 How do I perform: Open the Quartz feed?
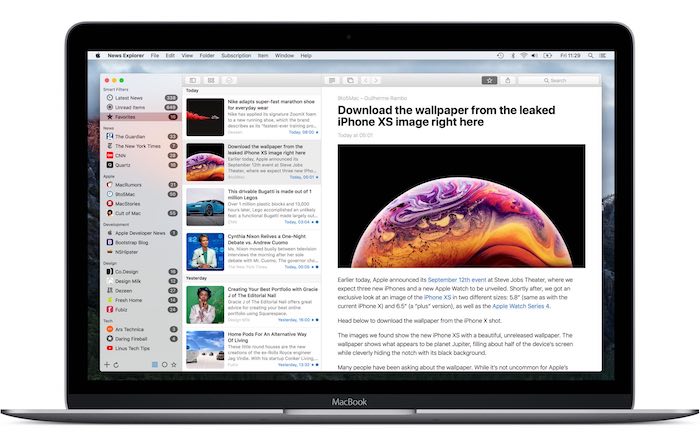[141, 165]
